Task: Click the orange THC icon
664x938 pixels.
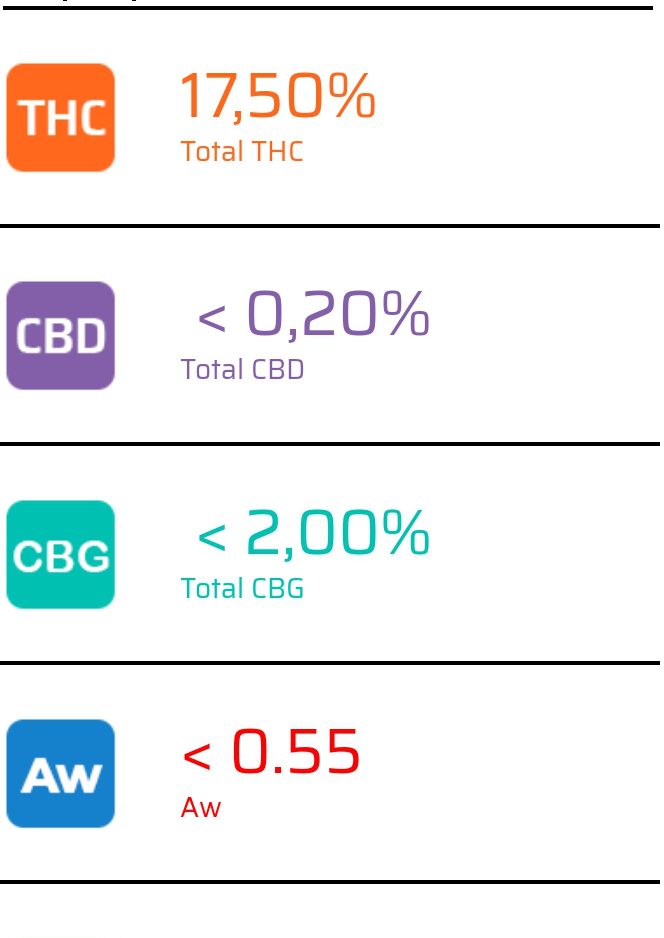Action: pos(60,117)
